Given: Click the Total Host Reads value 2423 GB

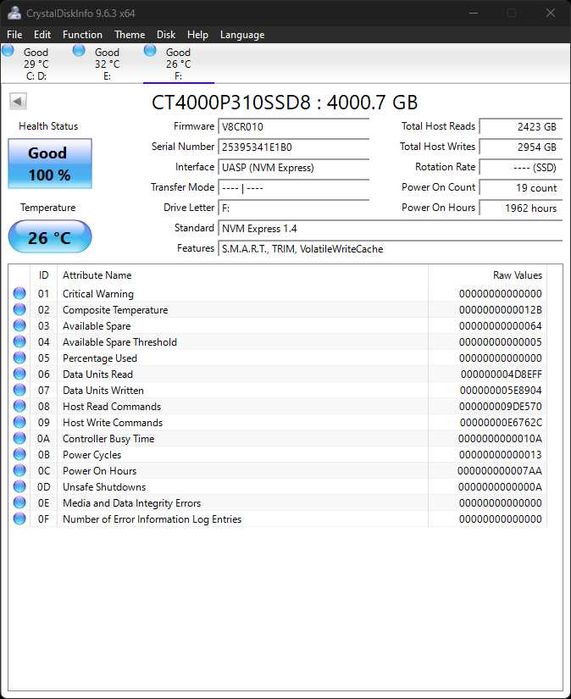Looking at the screenshot, I should [x=521, y=127].
